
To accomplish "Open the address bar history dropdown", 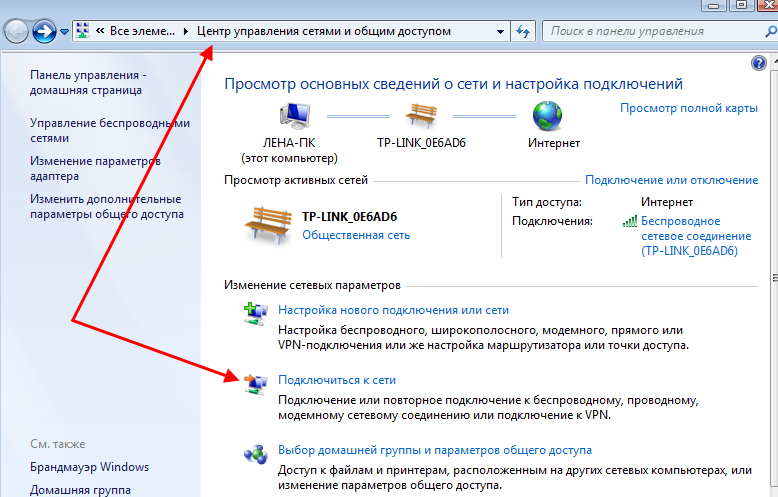I will [x=500, y=32].
